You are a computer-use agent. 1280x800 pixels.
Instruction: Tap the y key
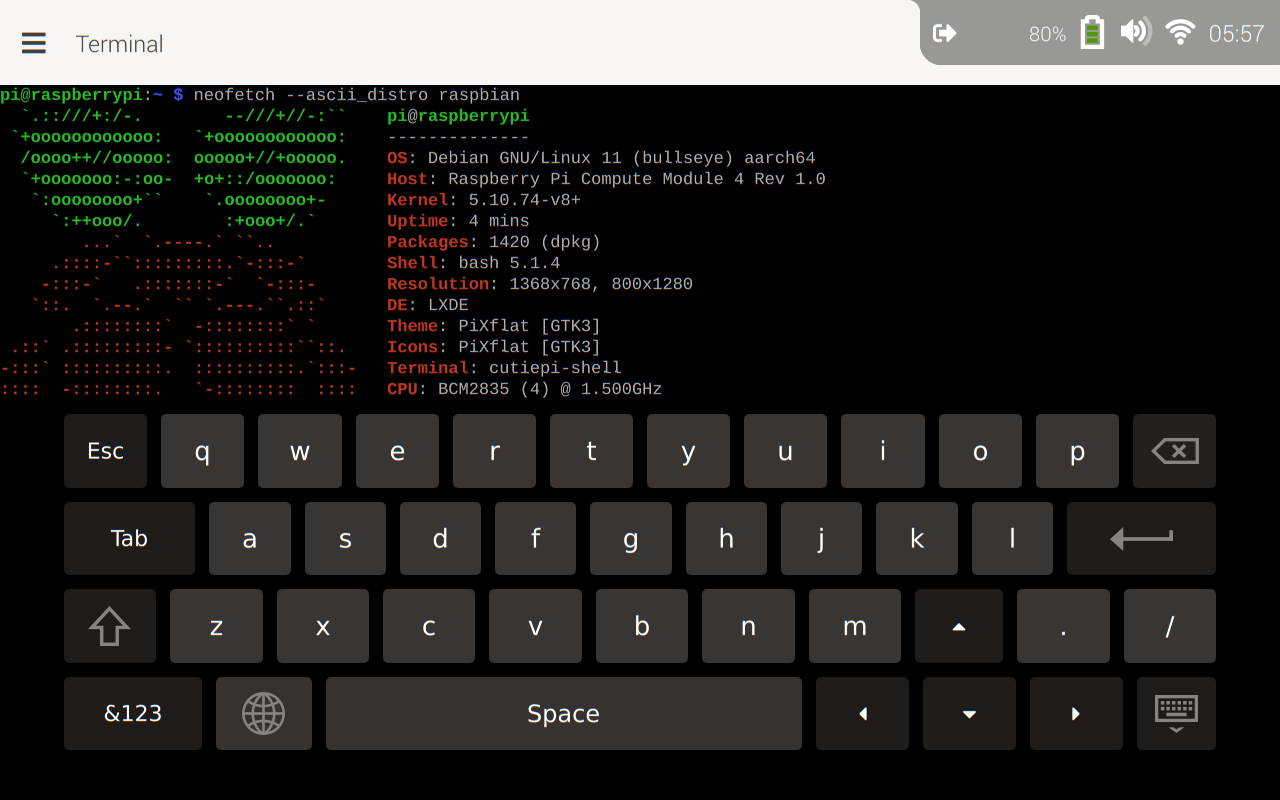tap(688, 451)
